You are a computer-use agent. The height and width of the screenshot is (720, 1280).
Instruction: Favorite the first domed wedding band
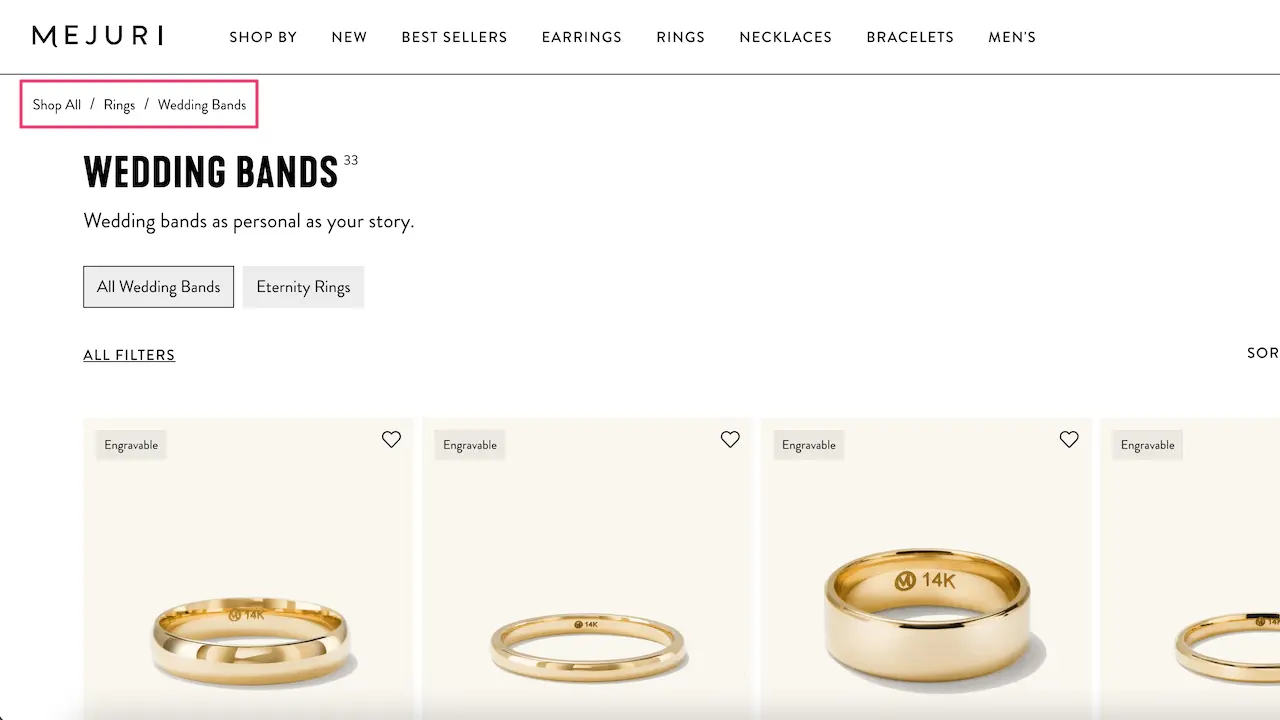pos(391,439)
